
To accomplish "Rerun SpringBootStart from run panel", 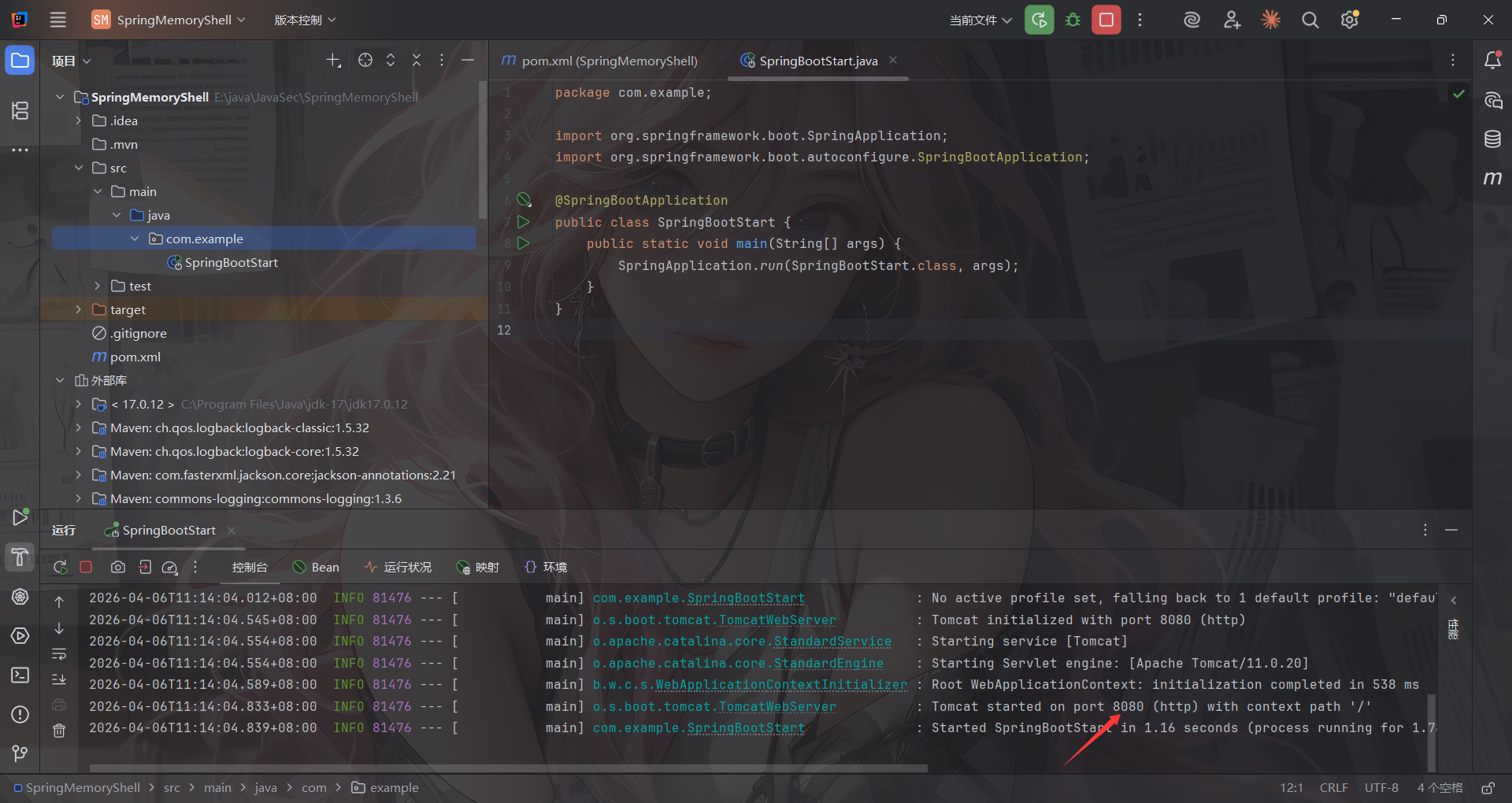I will coord(60,567).
